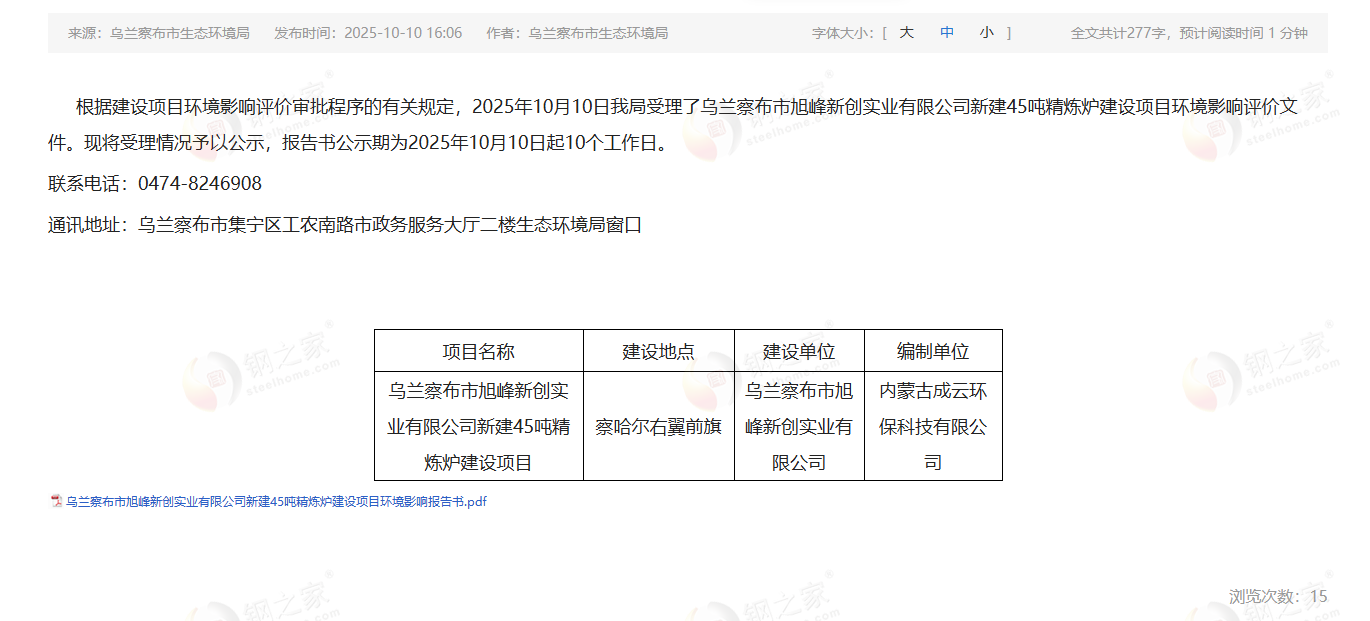This screenshot has width=1370, height=621.
Task: Click the project name cell in table body
Action: (478, 427)
